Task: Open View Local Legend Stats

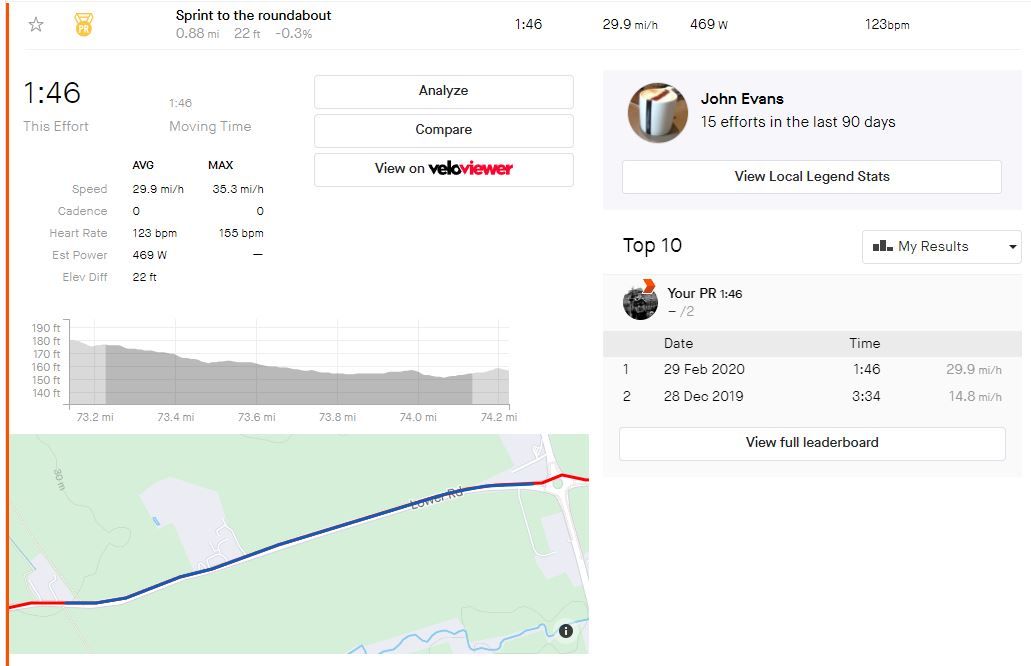Action: [x=811, y=177]
